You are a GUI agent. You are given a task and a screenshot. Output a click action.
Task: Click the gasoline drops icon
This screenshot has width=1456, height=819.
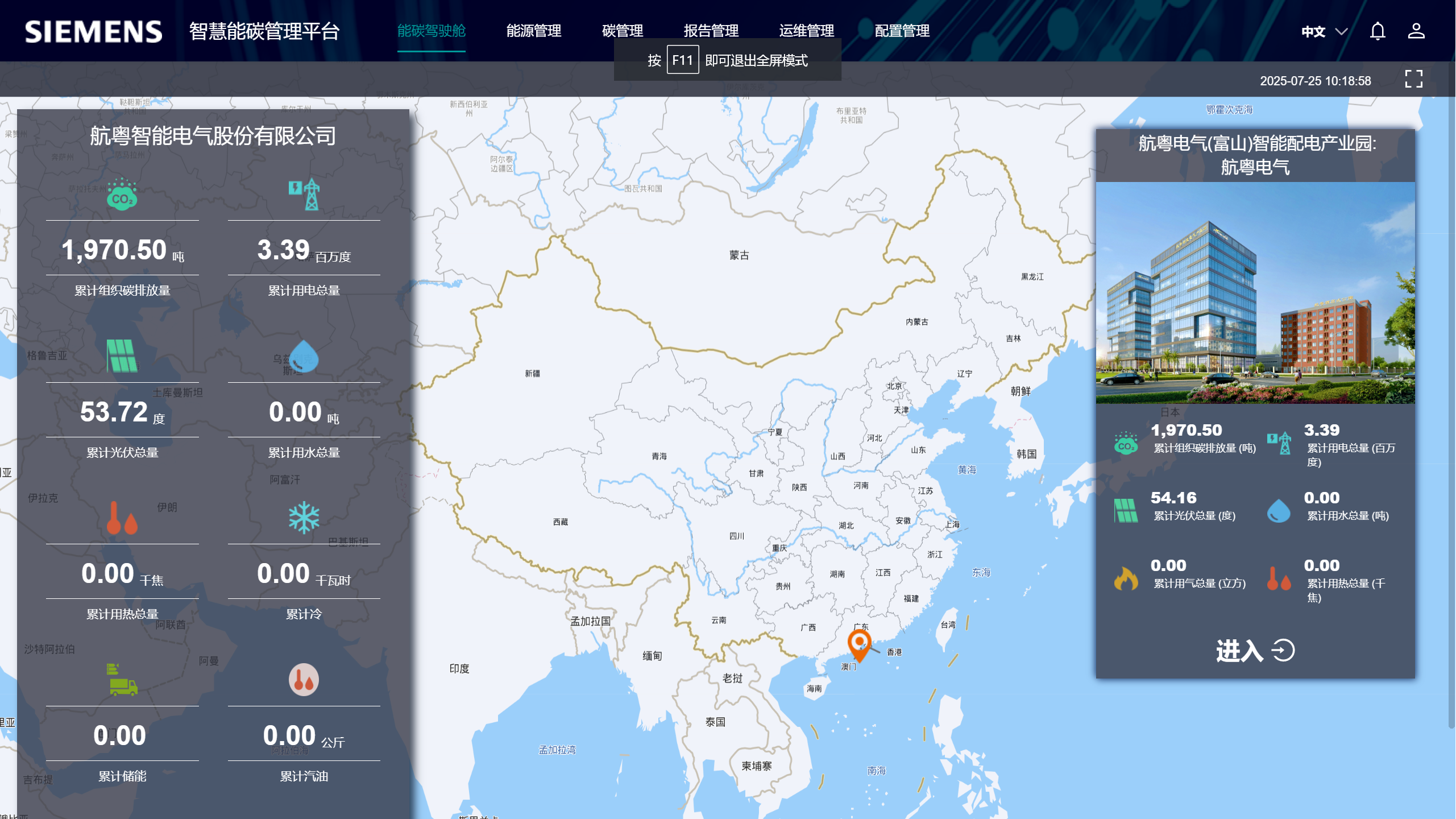(304, 680)
